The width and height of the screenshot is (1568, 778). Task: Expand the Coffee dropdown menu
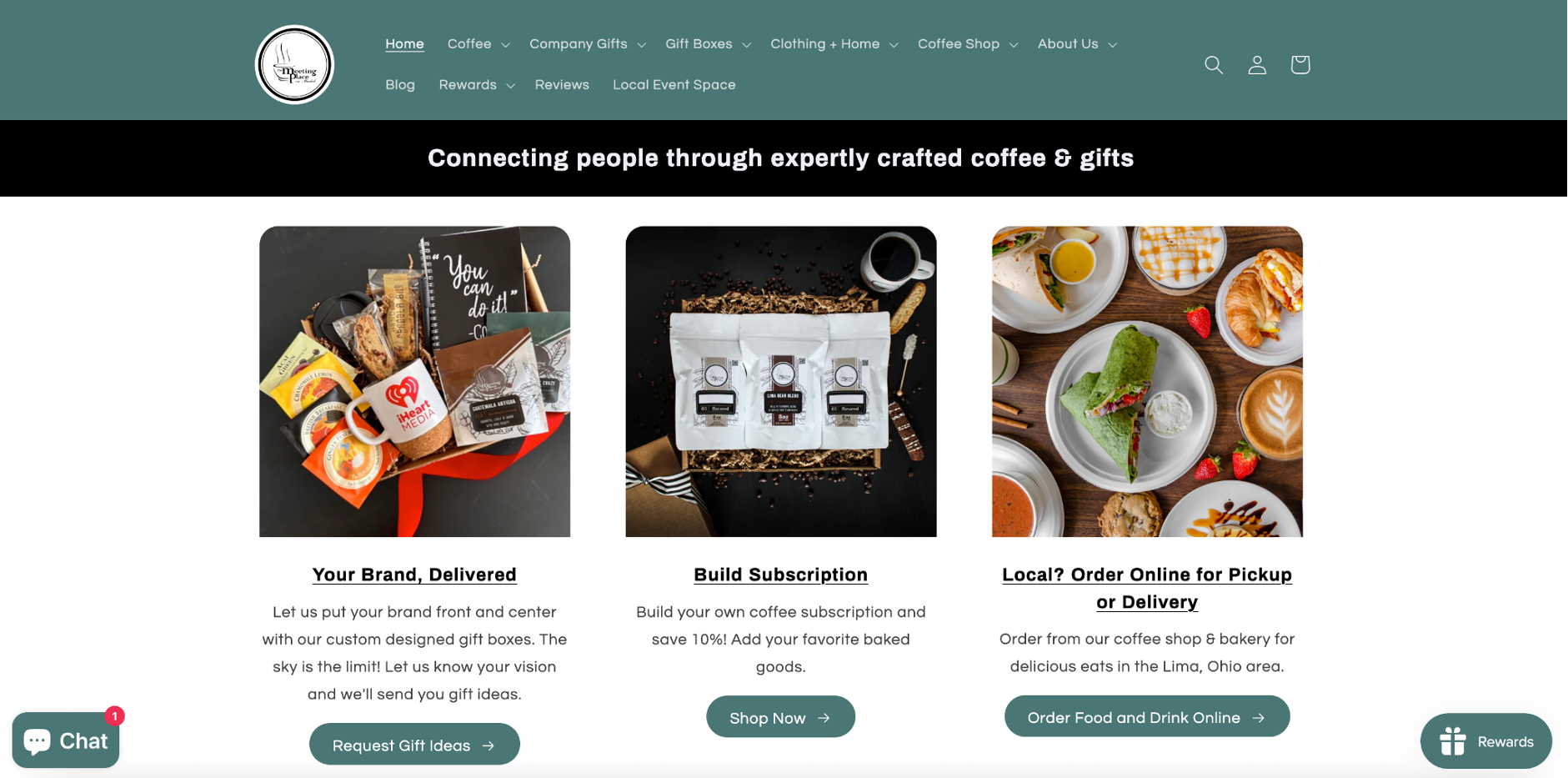tap(478, 44)
